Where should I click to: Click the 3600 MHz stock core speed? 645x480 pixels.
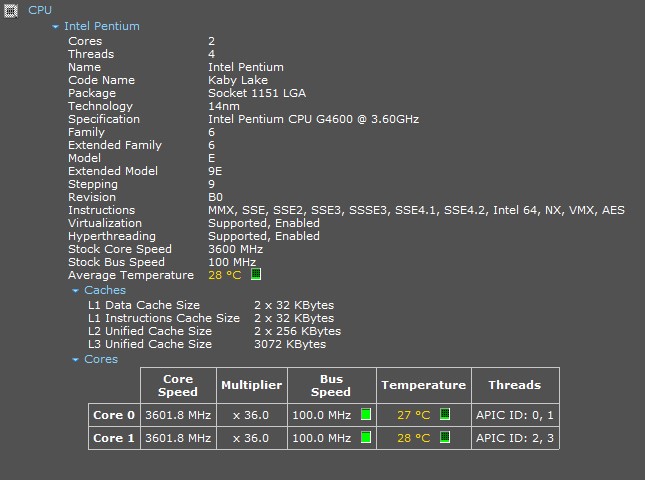(x=235, y=249)
